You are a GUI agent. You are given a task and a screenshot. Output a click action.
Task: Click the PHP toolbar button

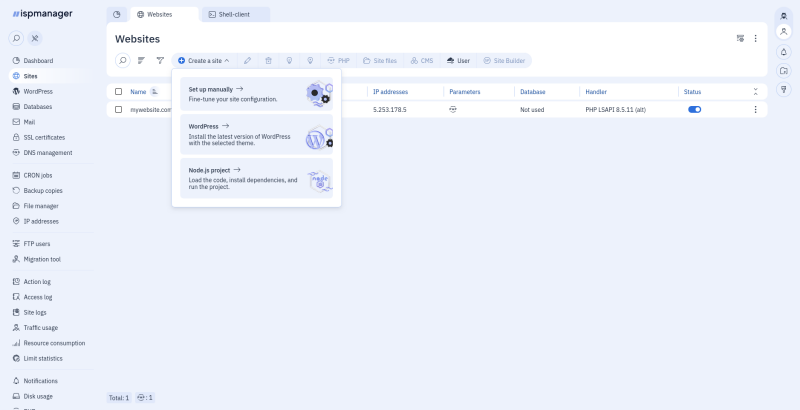[338, 61]
